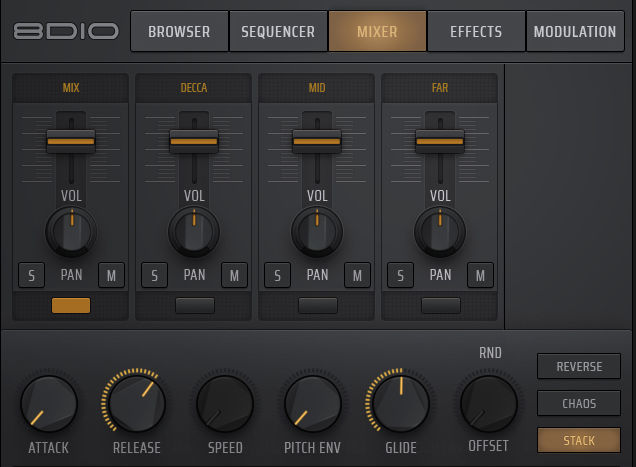The image size is (636, 467).
Task: Click the 8DIO logo
Action: click(66, 31)
